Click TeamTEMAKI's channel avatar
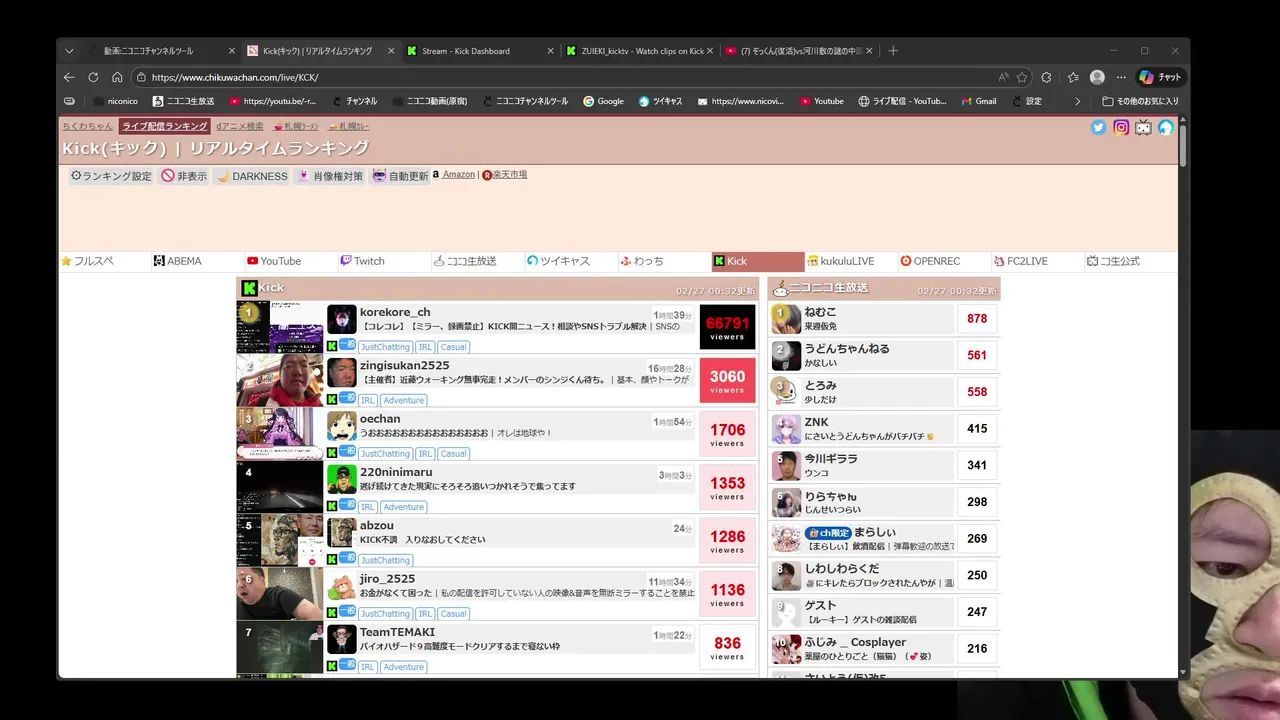Viewport: 1280px width, 720px height. [x=342, y=639]
